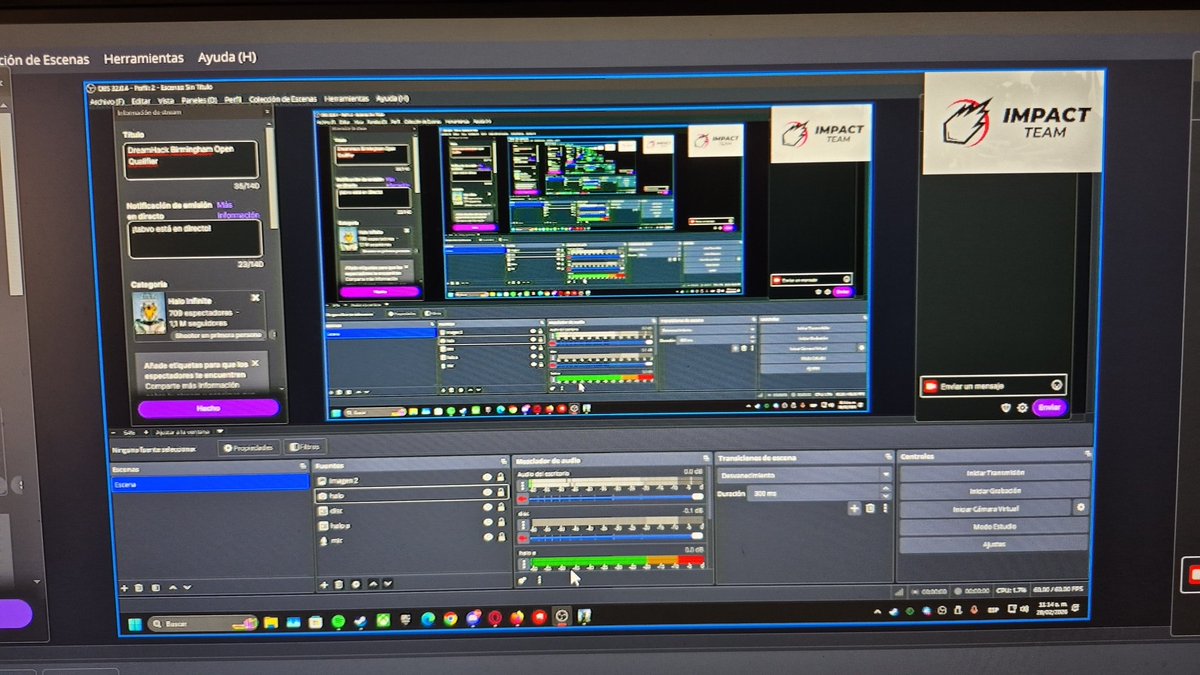Viewport: 1200px width, 675px height.
Task: Open virtual camera settings gear
Action: [x=1081, y=507]
